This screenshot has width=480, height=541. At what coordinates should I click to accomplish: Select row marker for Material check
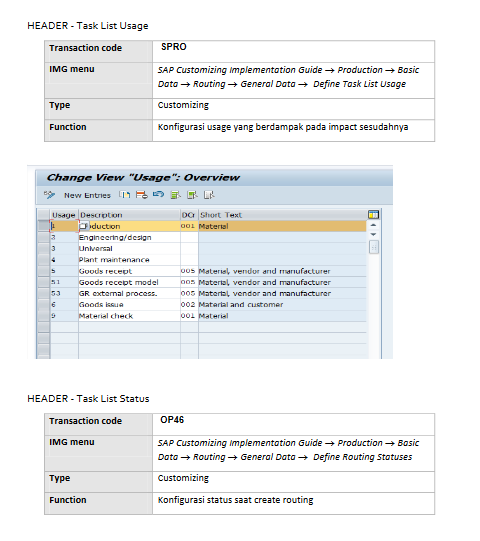43,316
